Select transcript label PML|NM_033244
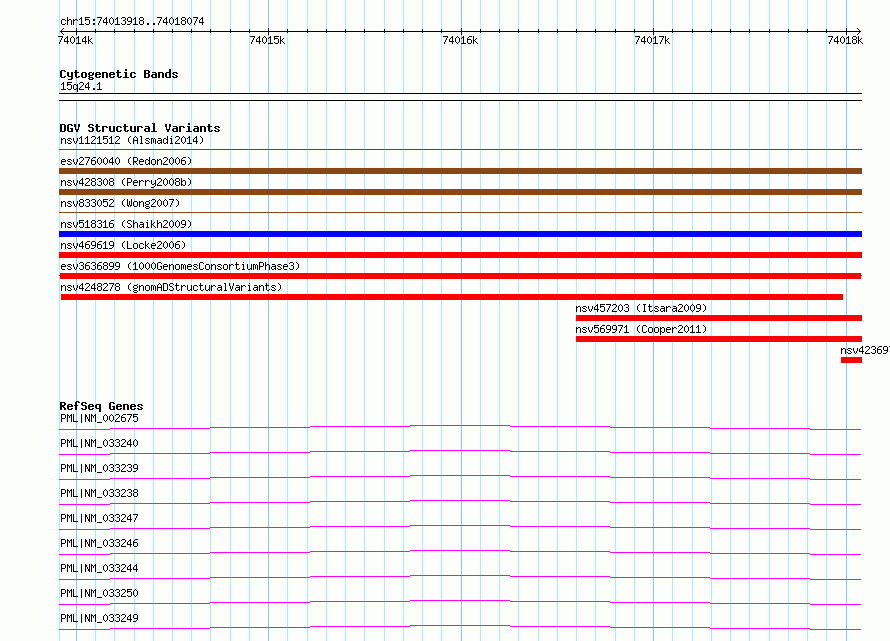 click(x=99, y=568)
